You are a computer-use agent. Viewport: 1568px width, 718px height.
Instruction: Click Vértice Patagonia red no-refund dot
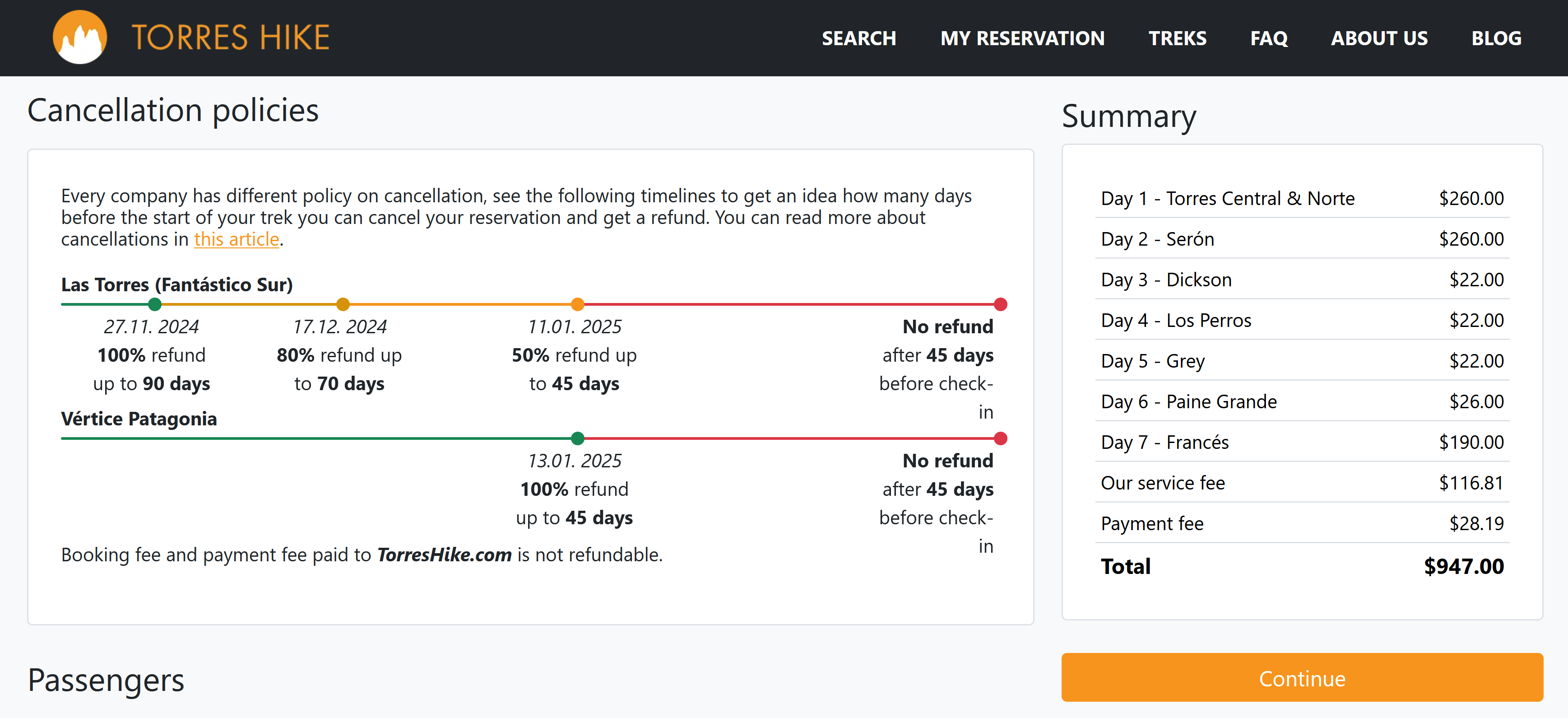click(x=1000, y=438)
